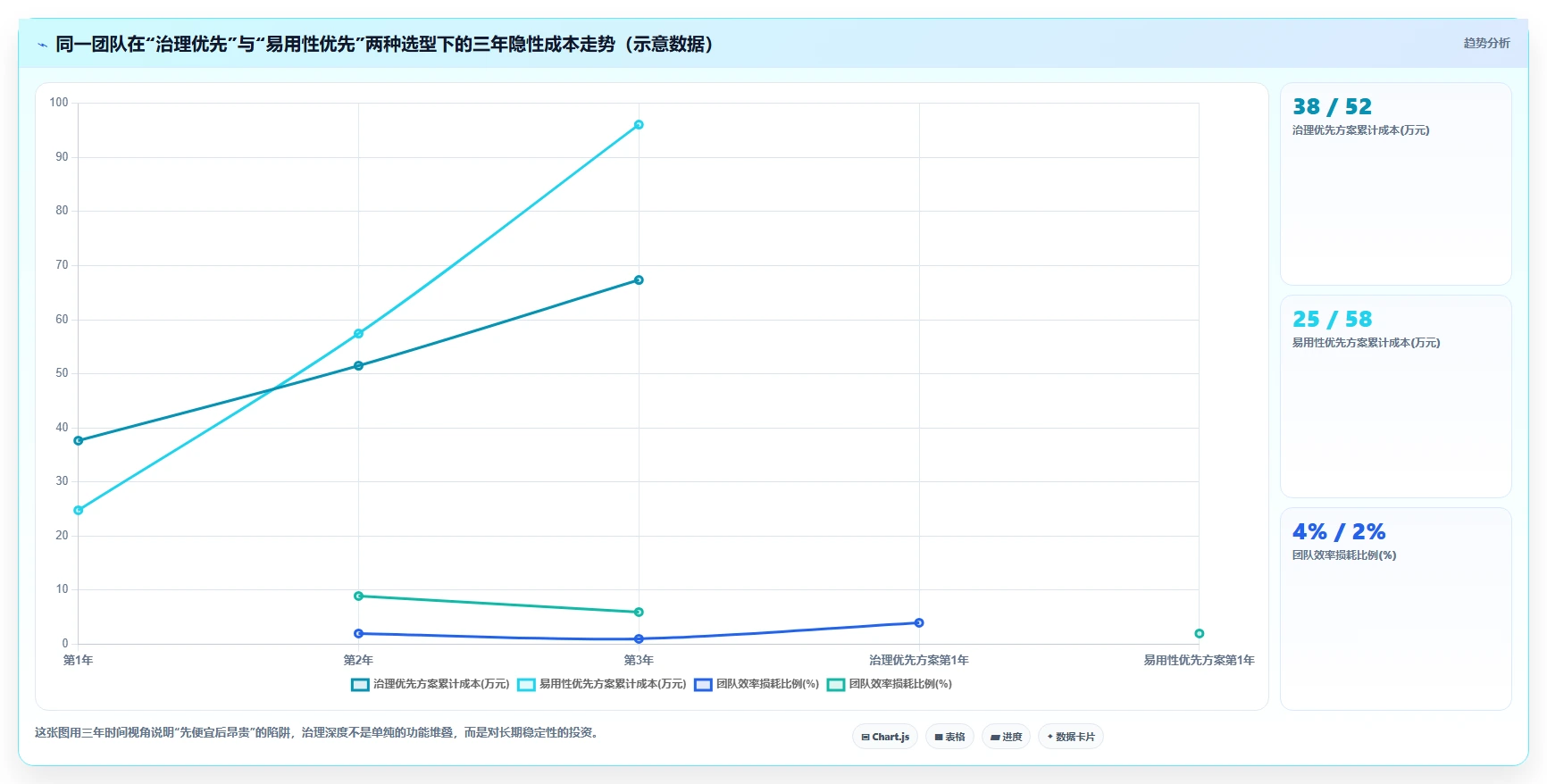The height and width of the screenshot is (784, 1547).
Task: Click the 易用性优先 line point at 第2年
Action: click(x=358, y=334)
